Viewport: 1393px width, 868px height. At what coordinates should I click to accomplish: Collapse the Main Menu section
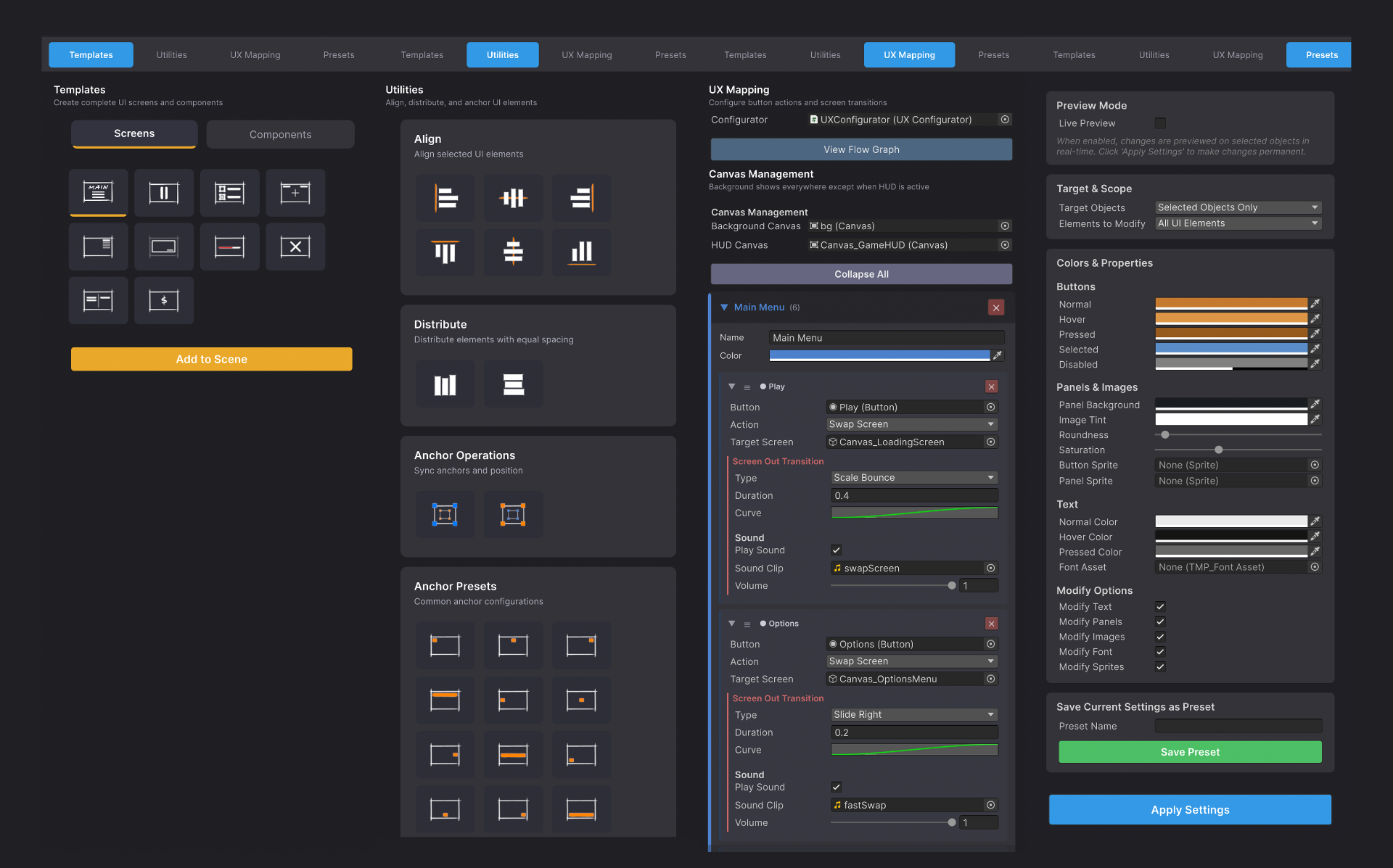coord(724,307)
